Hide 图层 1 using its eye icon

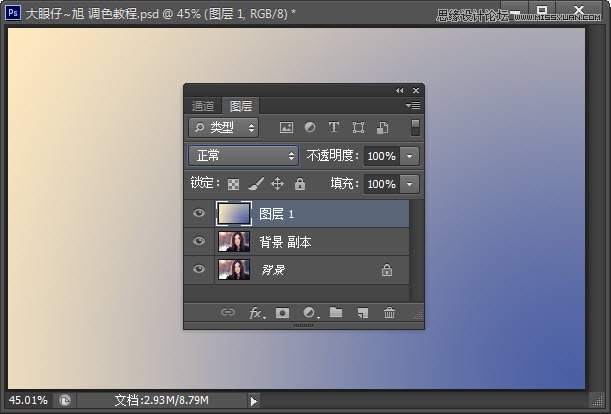(x=199, y=214)
